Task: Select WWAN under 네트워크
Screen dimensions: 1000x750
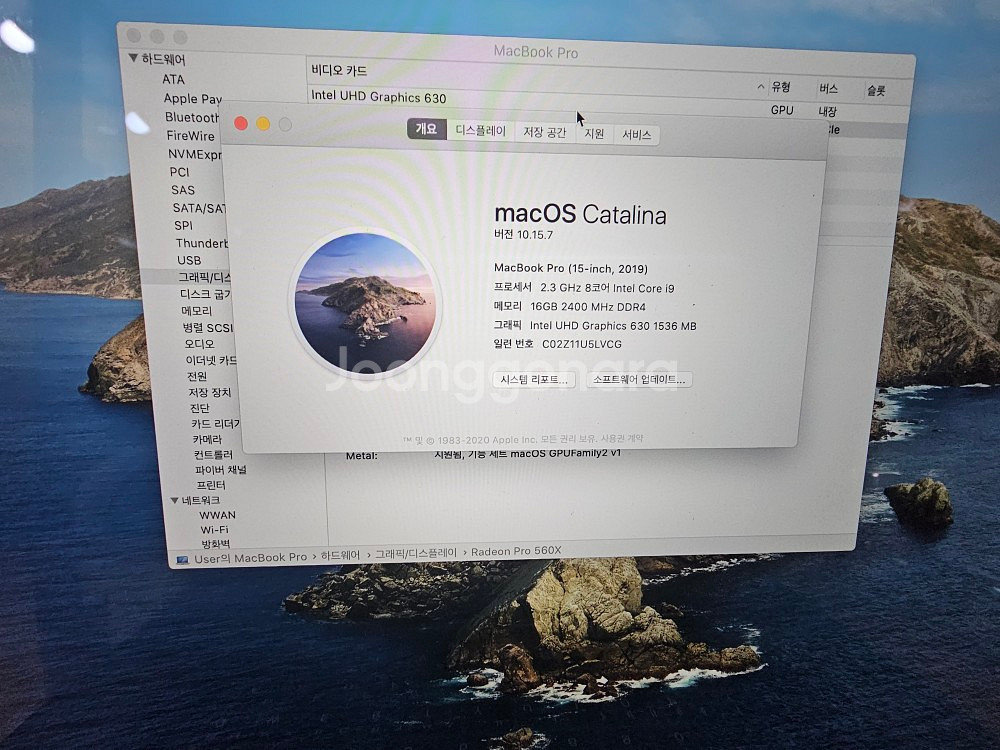Action: pos(217,515)
